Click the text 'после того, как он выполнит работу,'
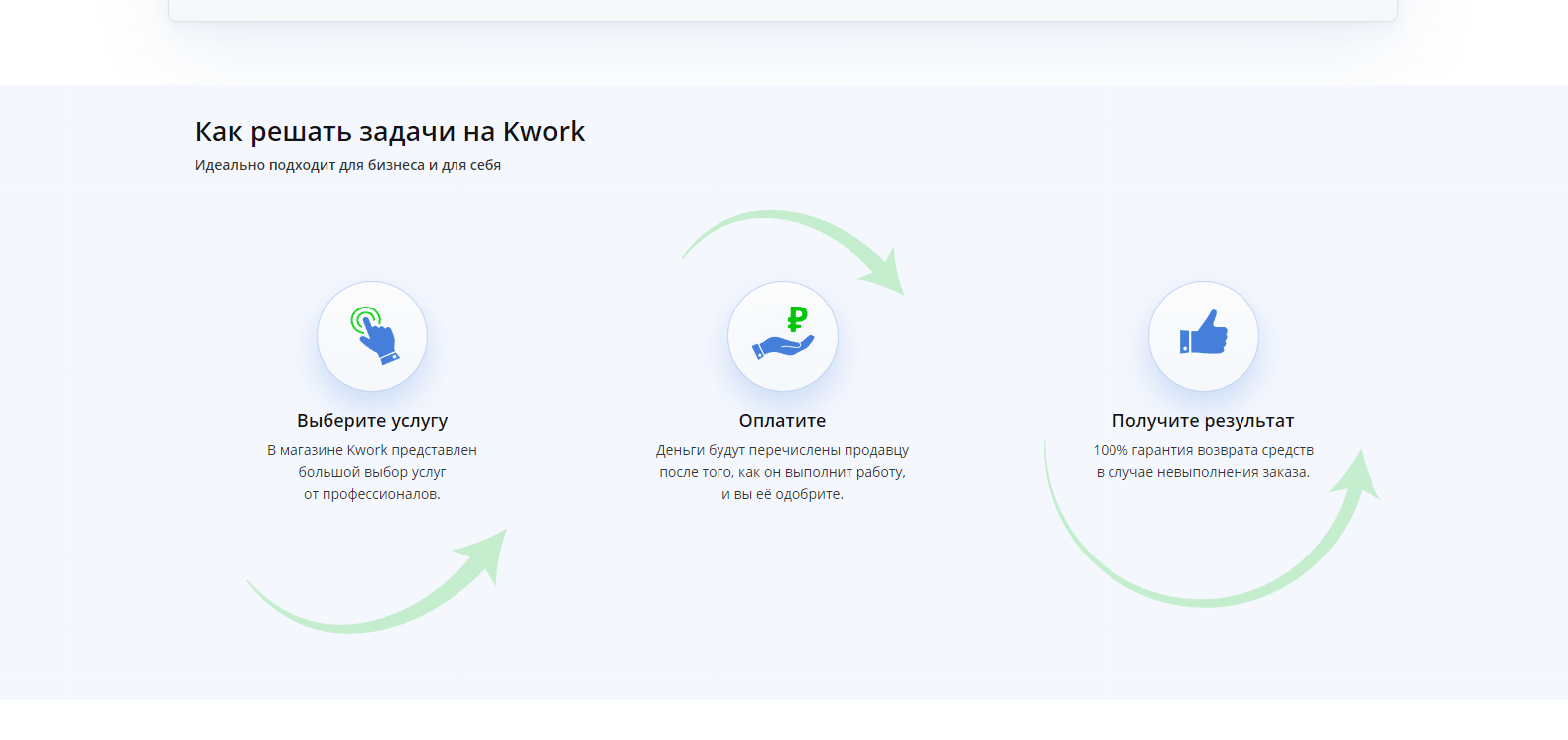 (x=783, y=472)
